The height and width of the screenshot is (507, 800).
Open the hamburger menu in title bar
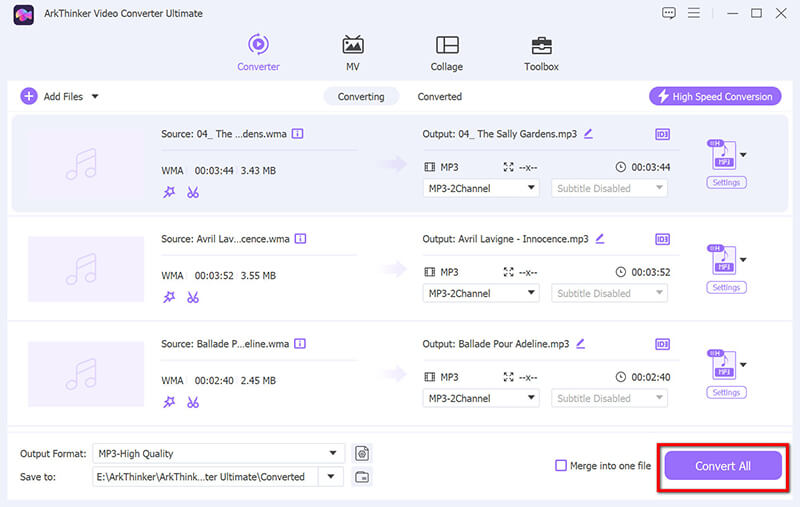[693, 13]
